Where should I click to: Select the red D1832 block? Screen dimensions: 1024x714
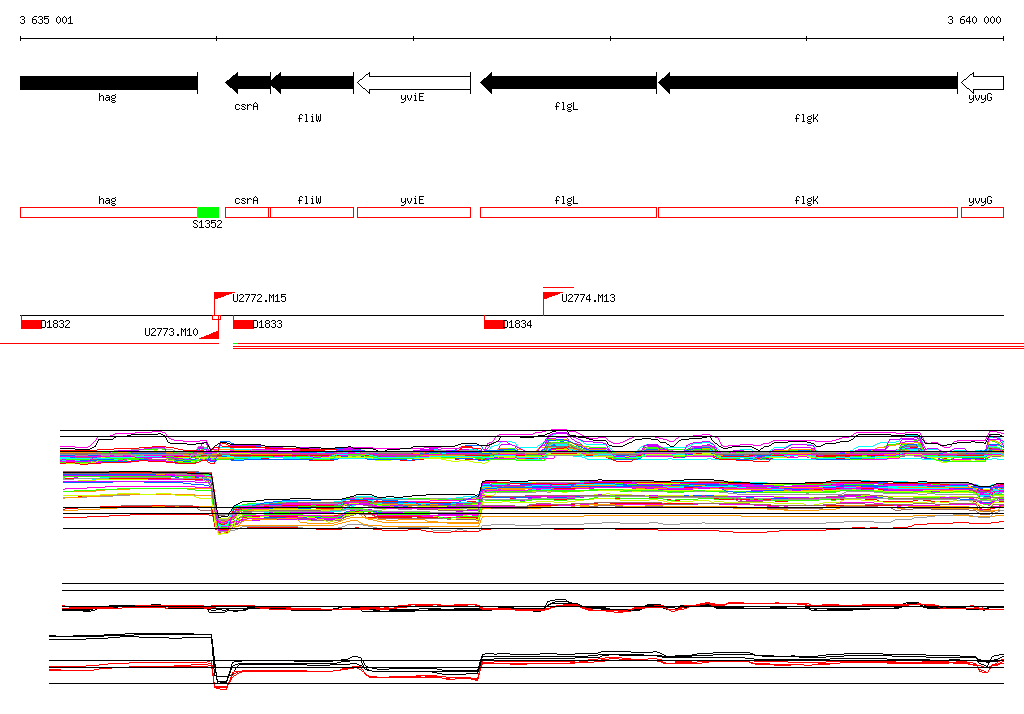pos(31,324)
